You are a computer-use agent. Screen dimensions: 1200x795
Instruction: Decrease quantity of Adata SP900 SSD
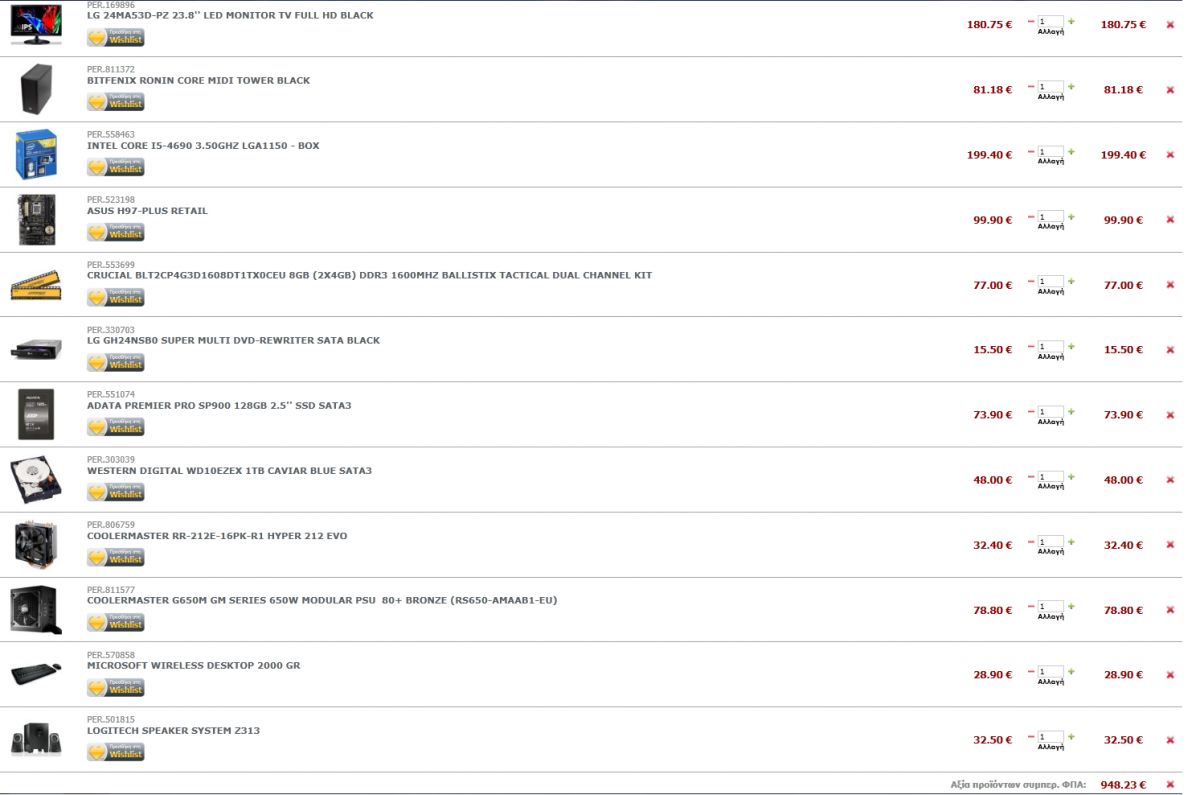(1031, 411)
